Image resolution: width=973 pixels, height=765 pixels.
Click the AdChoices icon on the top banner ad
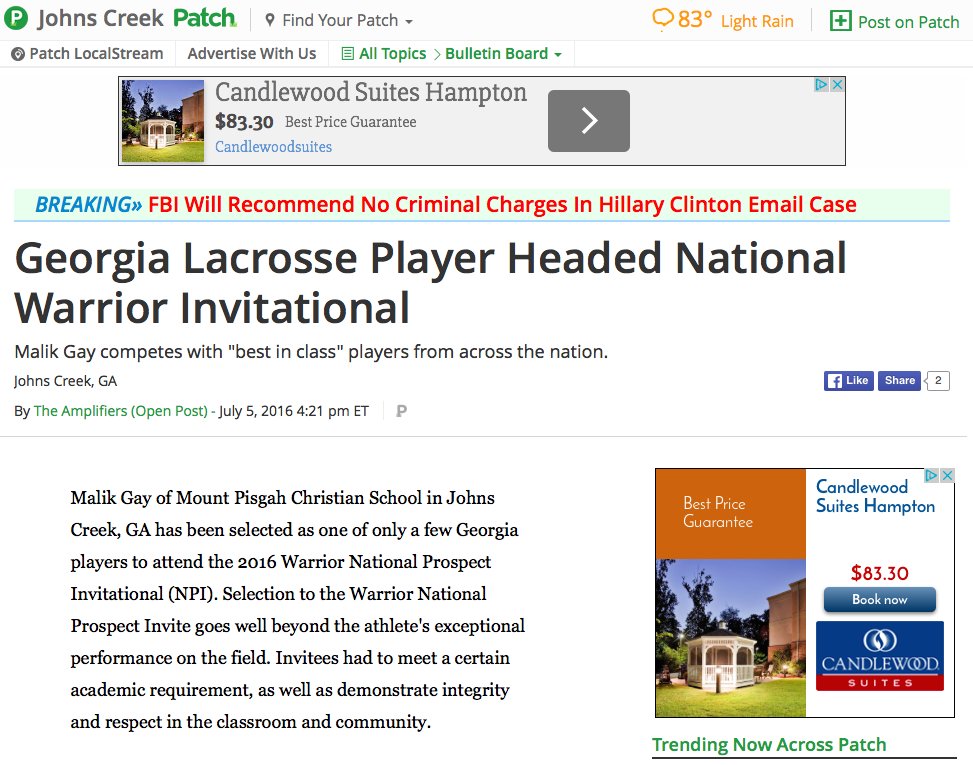coord(821,84)
